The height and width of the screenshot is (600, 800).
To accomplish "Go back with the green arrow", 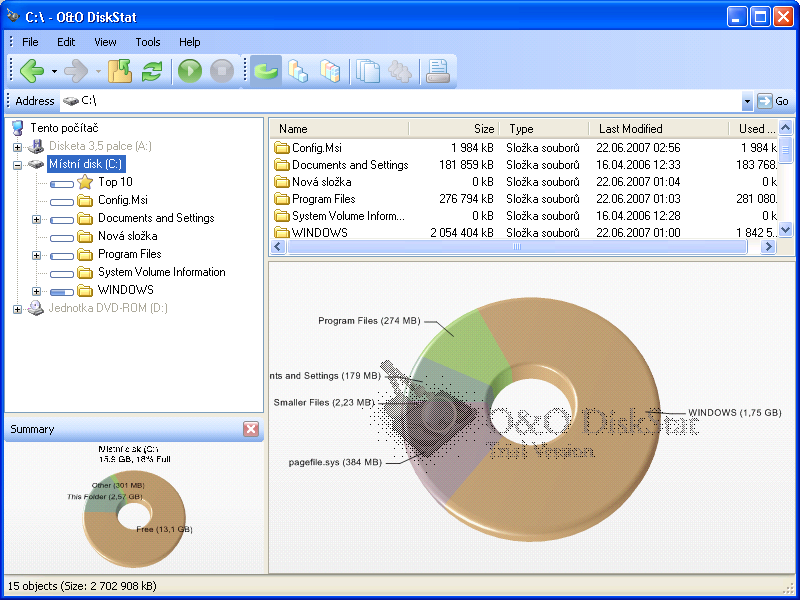I will (32, 71).
